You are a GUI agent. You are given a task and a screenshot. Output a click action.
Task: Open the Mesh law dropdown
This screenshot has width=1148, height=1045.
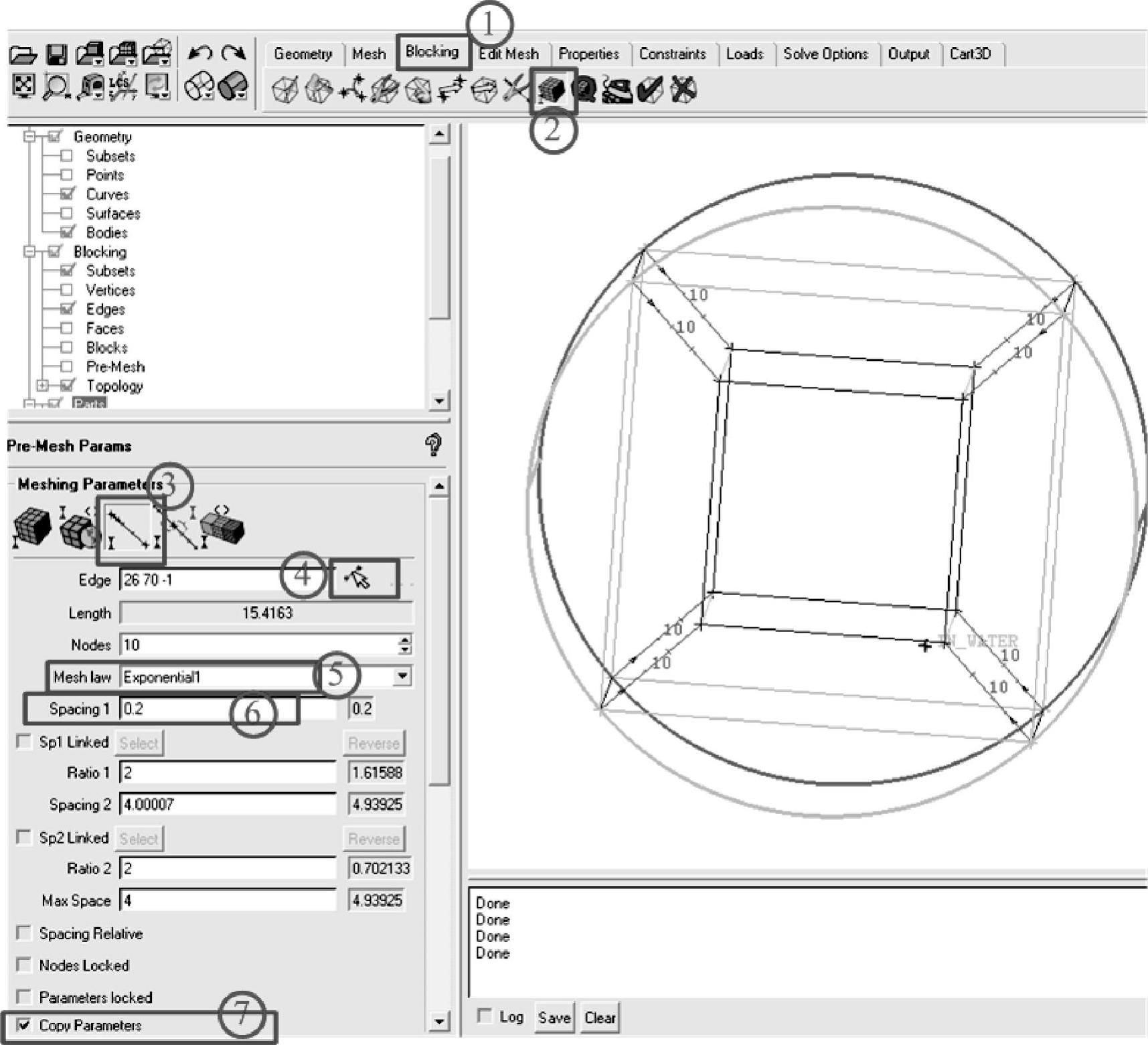(x=402, y=676)
